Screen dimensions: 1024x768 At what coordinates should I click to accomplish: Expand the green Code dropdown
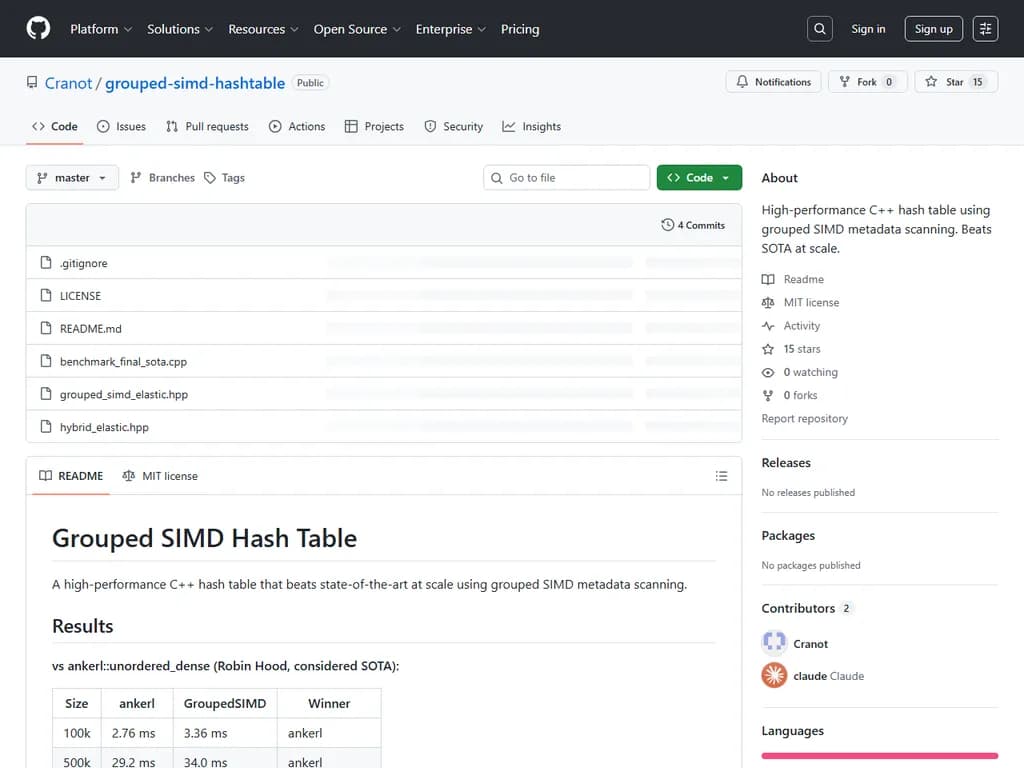tap(698, 175)
